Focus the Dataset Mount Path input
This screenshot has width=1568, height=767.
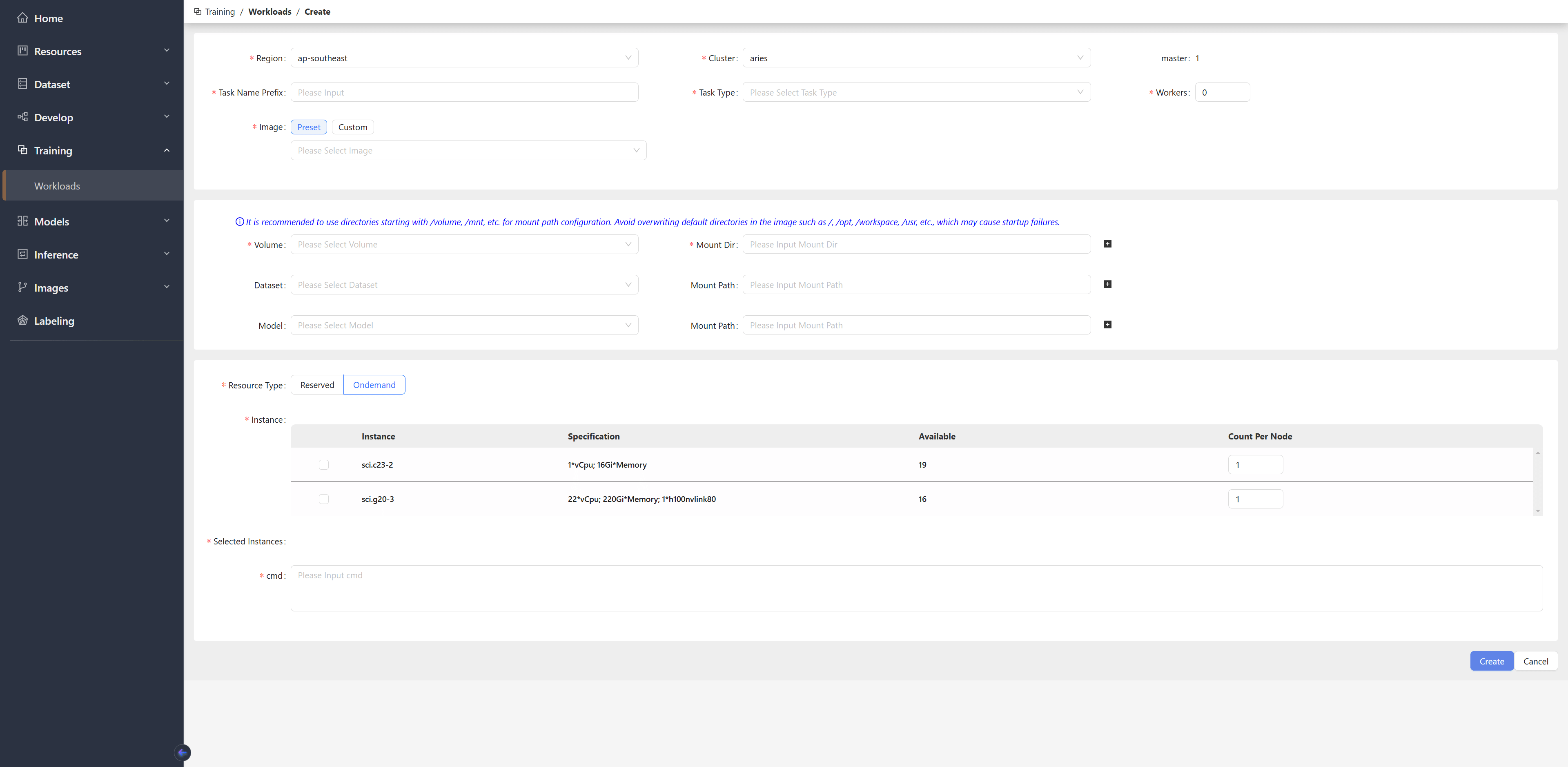(917, 285)
